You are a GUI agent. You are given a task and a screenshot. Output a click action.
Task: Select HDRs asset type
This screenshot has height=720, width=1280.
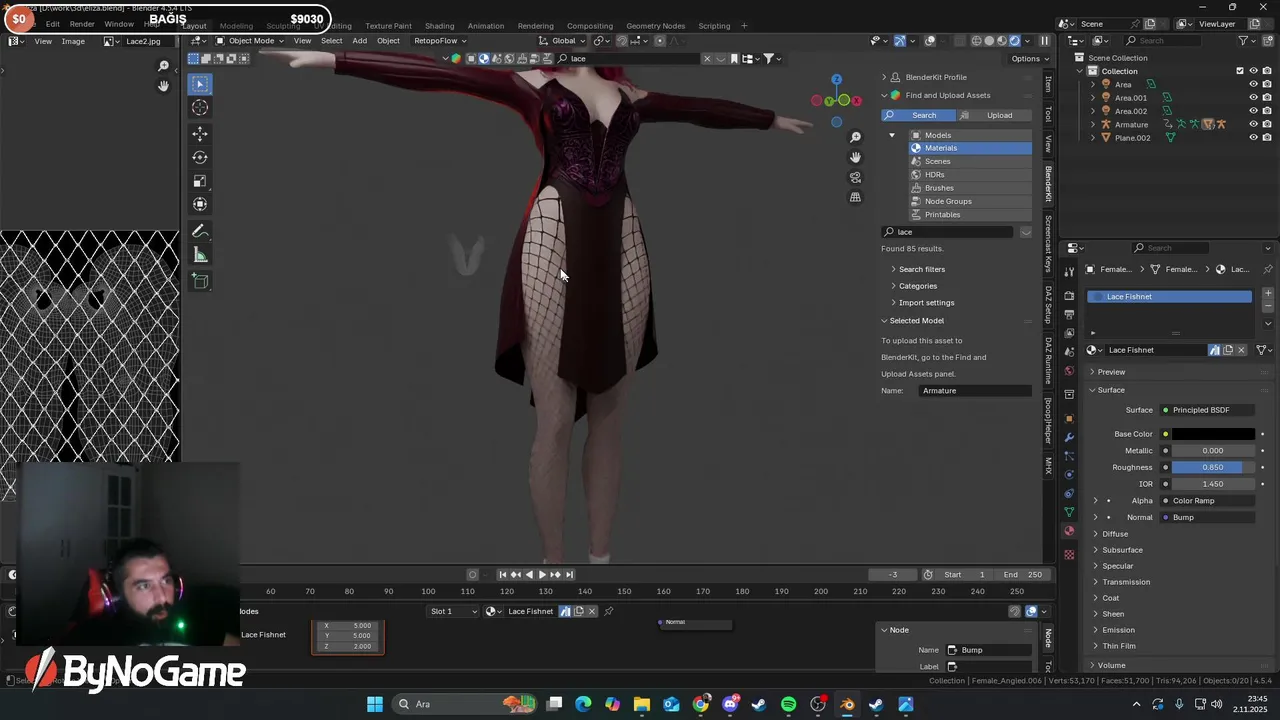pos(970,175)
